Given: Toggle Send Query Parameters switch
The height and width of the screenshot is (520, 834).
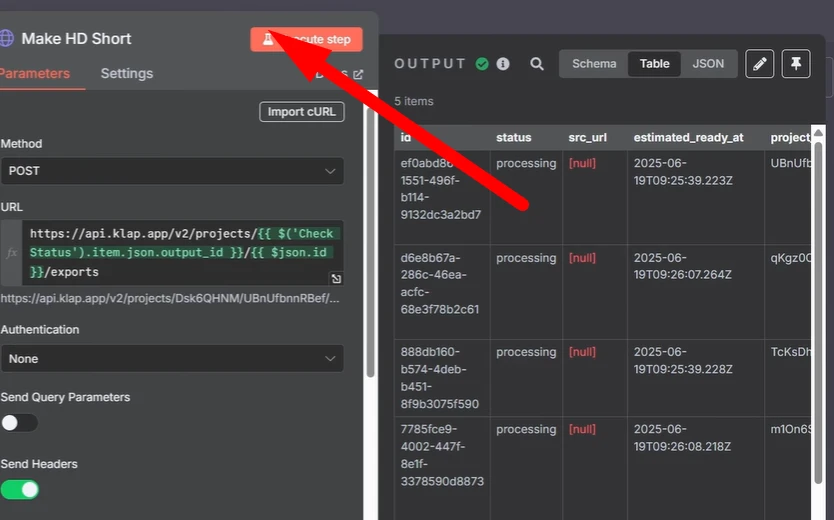Looking at the screenshot, I should 19,423.
